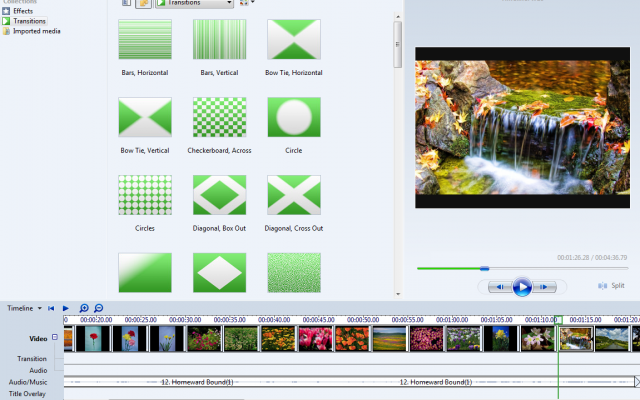Screen dimensions: 640x400
Task: Play the preview with round play button
Action: 522,287
